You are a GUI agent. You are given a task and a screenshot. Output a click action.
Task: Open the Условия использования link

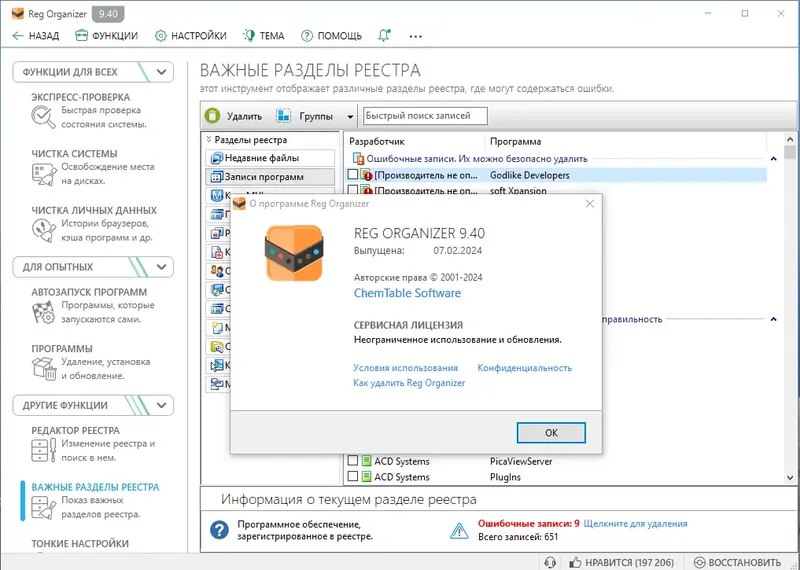405,368
